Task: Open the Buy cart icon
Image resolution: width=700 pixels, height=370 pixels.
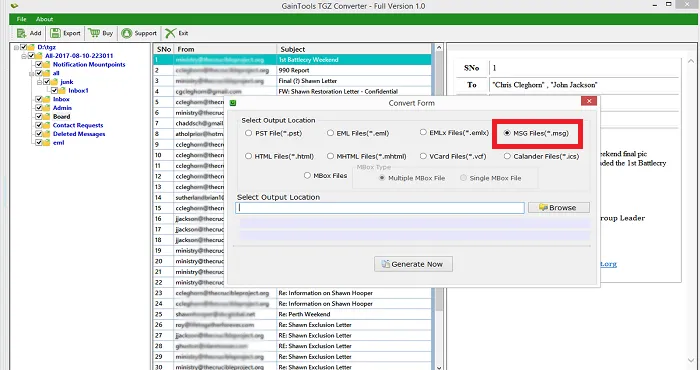Action: coord(94,33)
